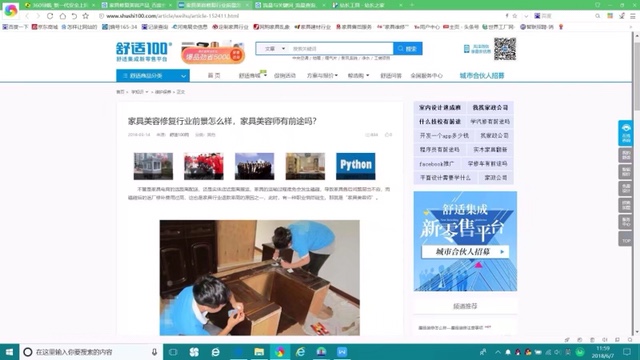Switch to the fourth browser tab
Image resolution: width=640 pixels, height=360 pixels.
[290, 5]
